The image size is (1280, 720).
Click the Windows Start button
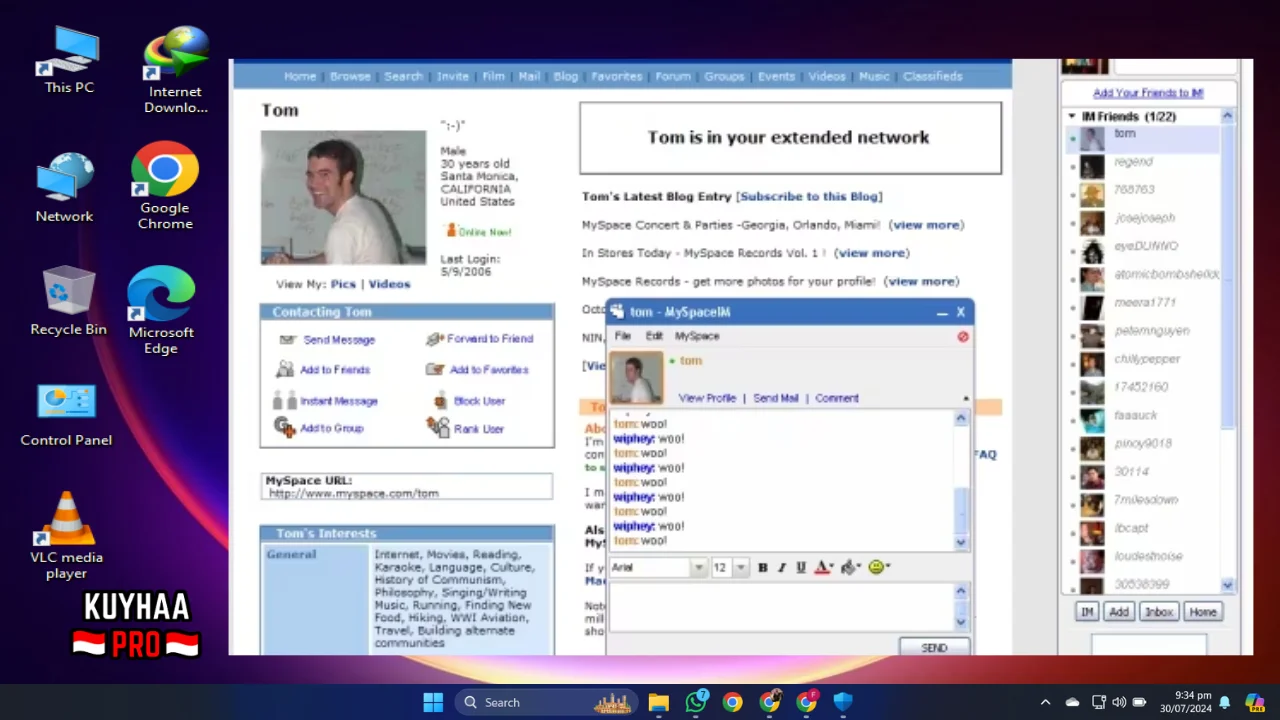433,702
